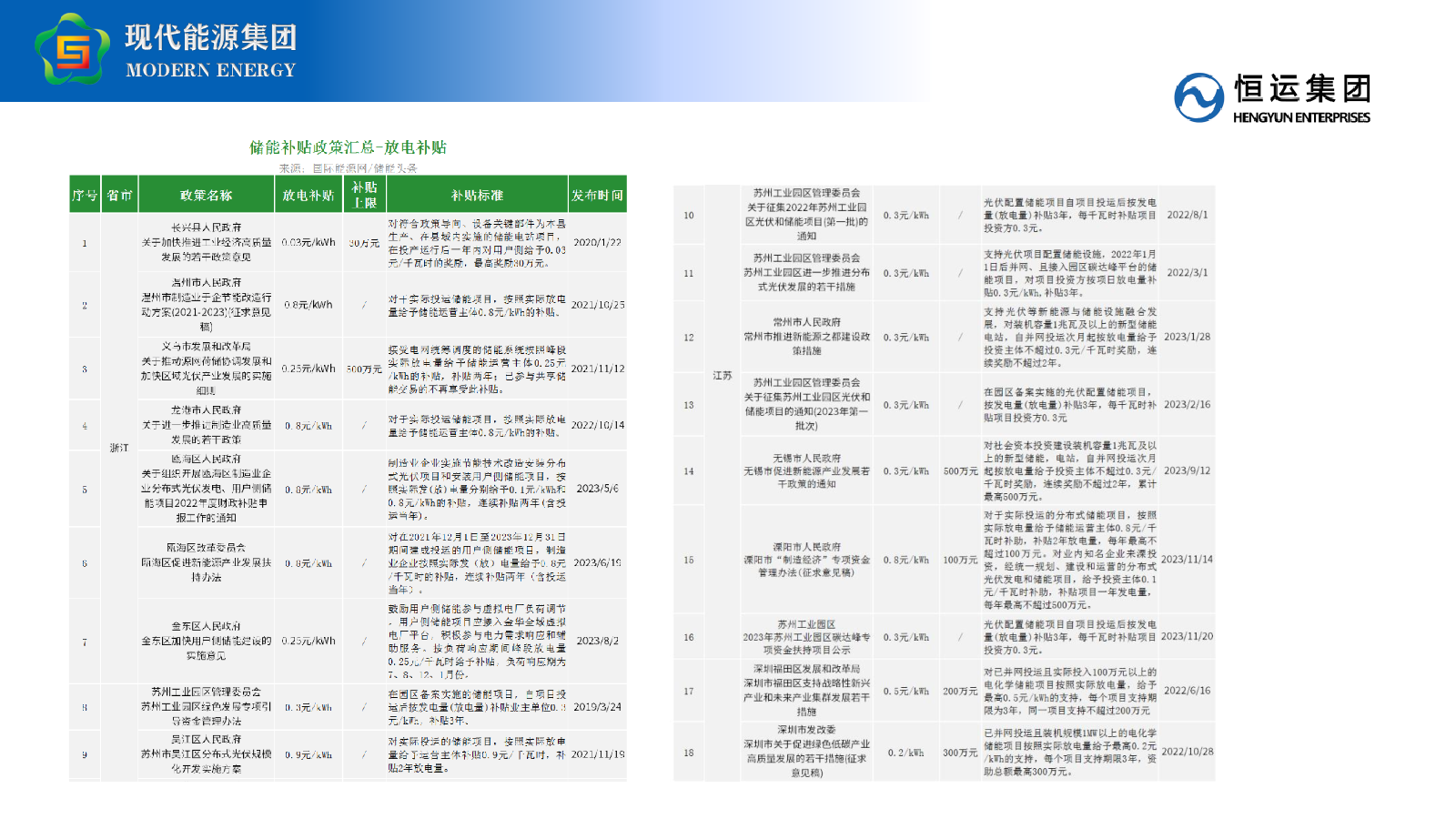Click the Hengyun Enterprises blue wave logo
The image size is (1456, 819).
(1198, 97)
